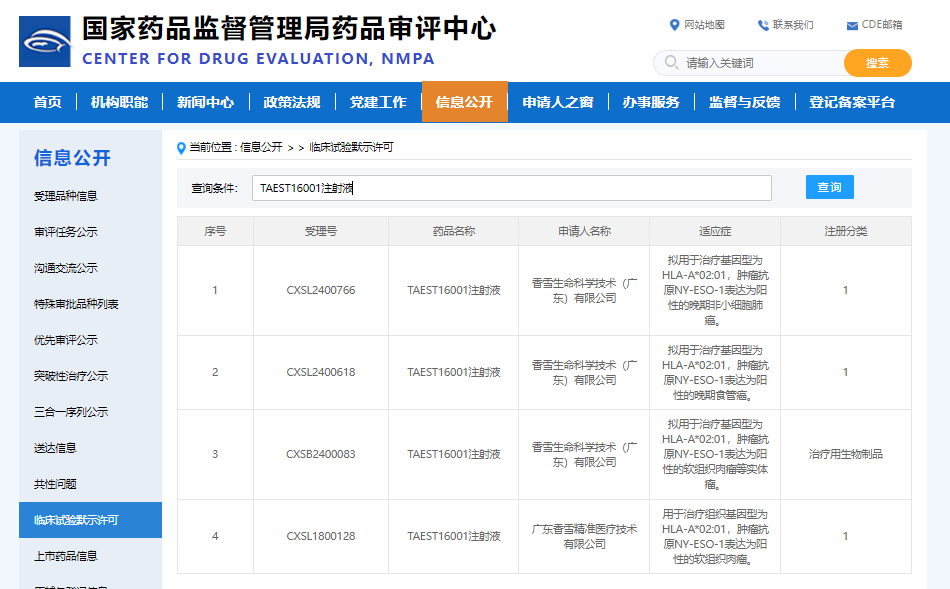Click applicant 广东香雪精准医疗技术有限公司
The width and height of the screenshot is (950, 589).
[x=584, y=536]
